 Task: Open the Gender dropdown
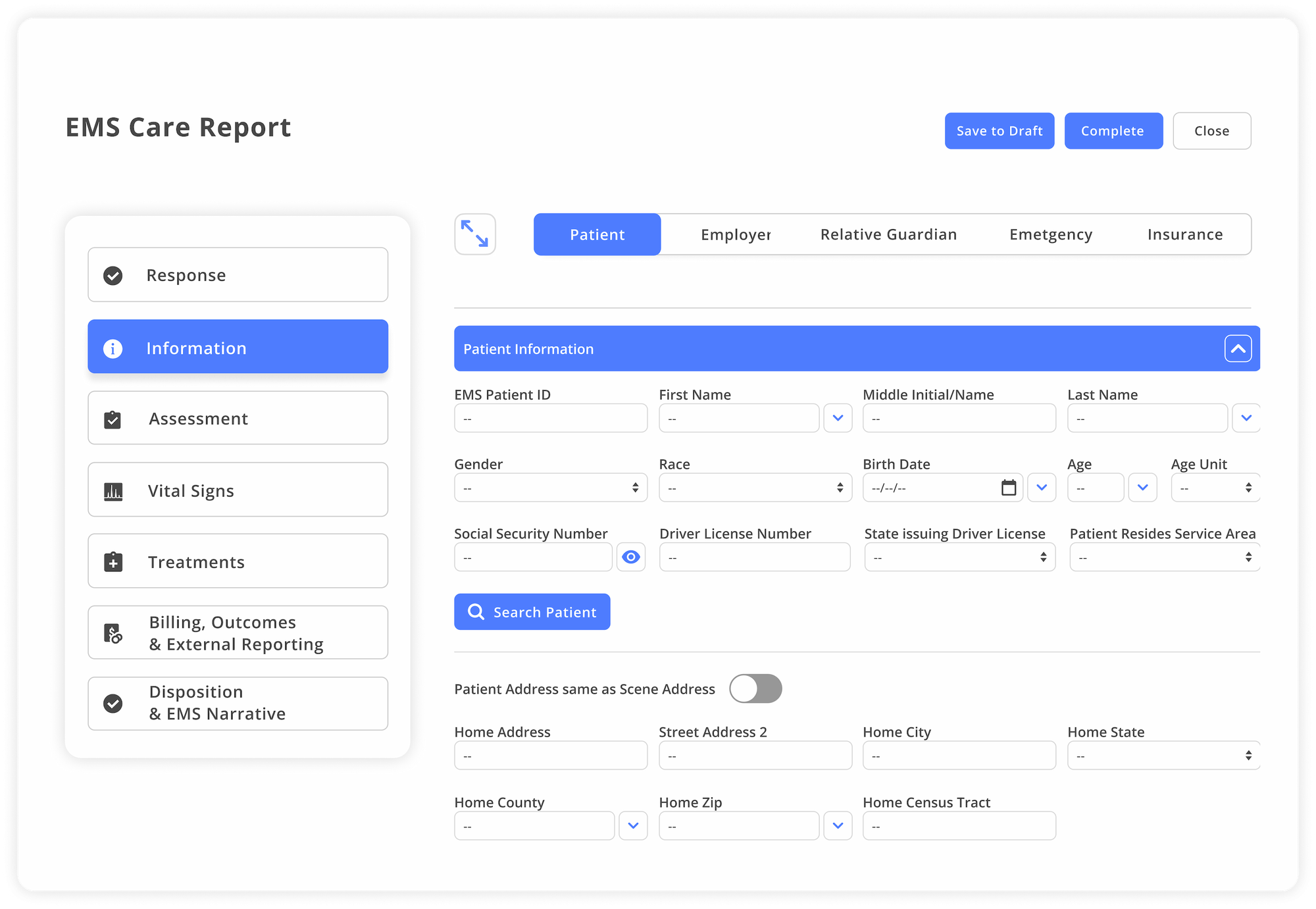[x=550, y=488]
